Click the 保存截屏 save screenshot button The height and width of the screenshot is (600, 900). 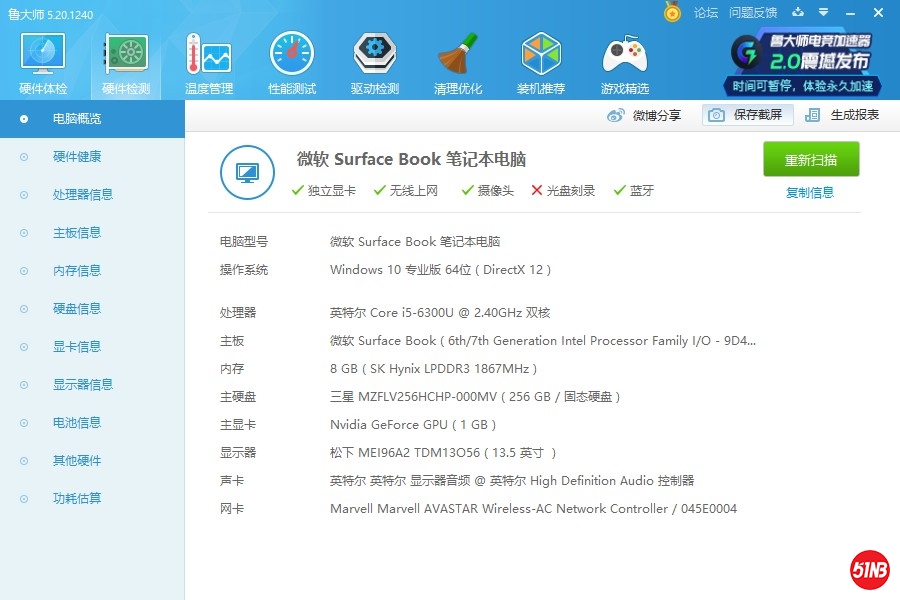pos(747,115)
